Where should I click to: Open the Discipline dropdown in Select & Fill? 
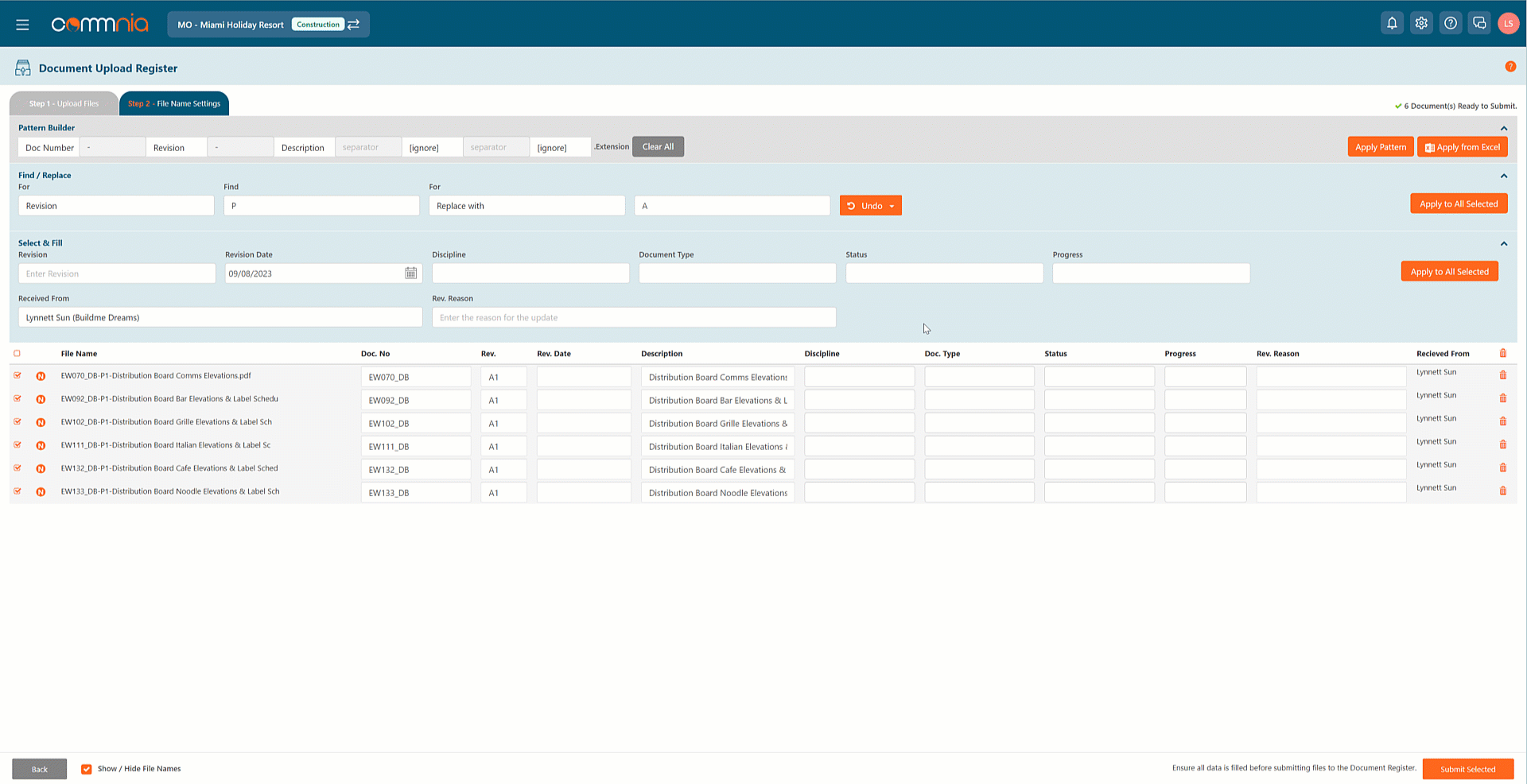click(530, 274)
